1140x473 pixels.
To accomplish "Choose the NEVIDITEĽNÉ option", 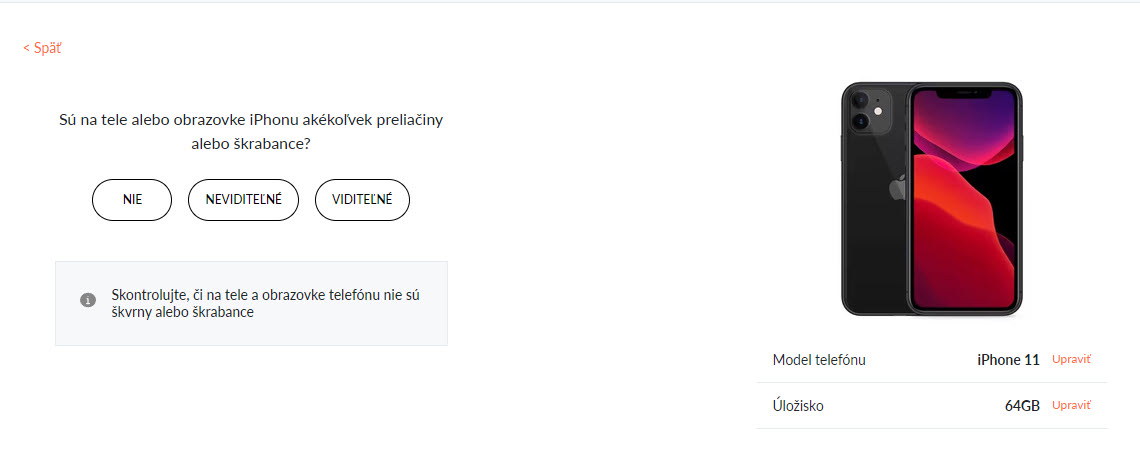I will click(x=243, y=200).
